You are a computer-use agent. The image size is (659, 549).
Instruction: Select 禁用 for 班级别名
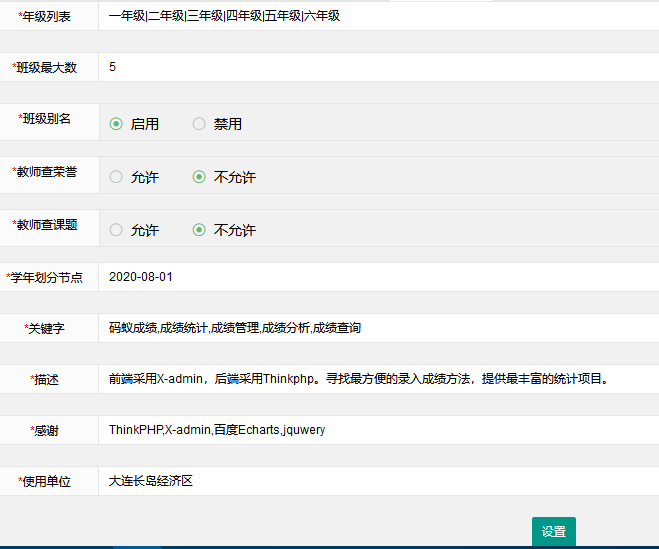tap(199, 124)
